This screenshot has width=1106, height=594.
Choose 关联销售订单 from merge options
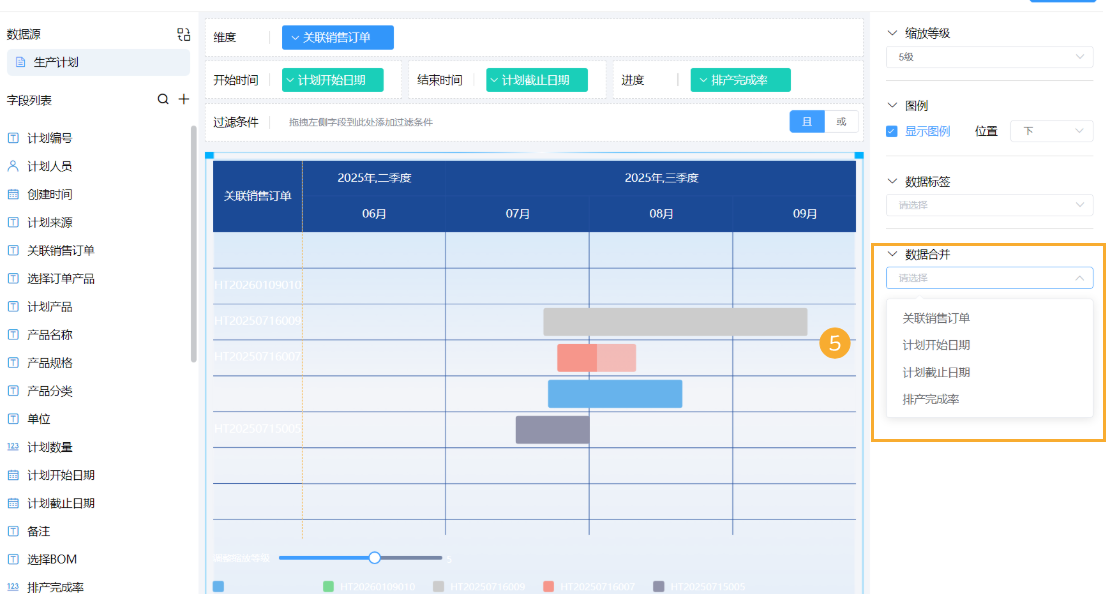(x=936, y=318)
